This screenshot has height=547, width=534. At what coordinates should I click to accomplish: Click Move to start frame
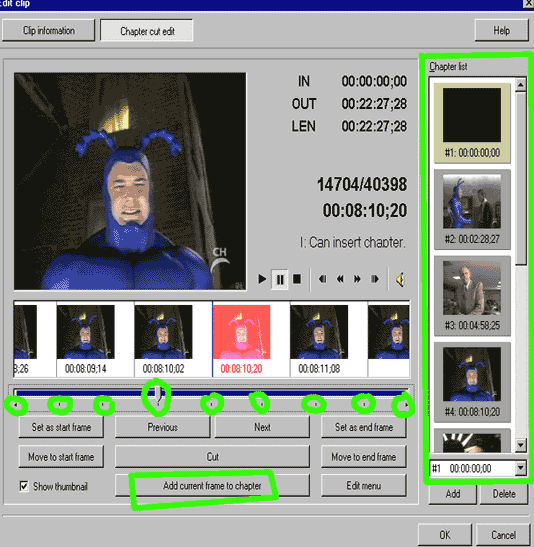point(61,457)
